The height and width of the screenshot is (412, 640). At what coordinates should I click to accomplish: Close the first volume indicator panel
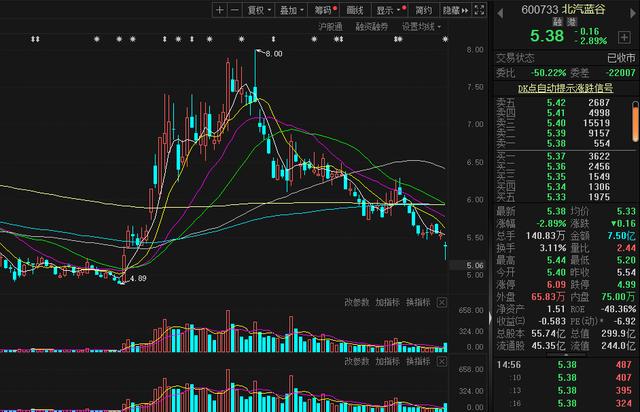click(x=442, y=303)
